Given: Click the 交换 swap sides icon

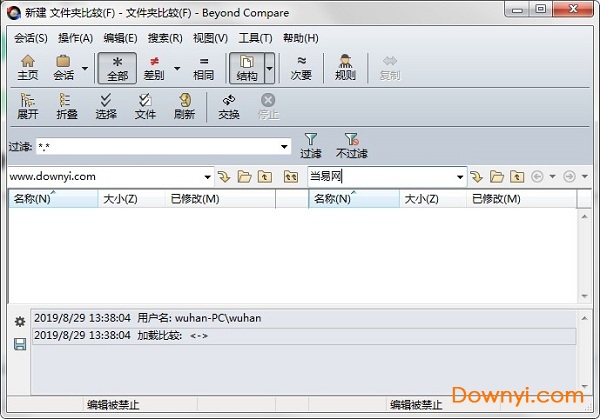Looking at the screenshot, I should (229, 106).
